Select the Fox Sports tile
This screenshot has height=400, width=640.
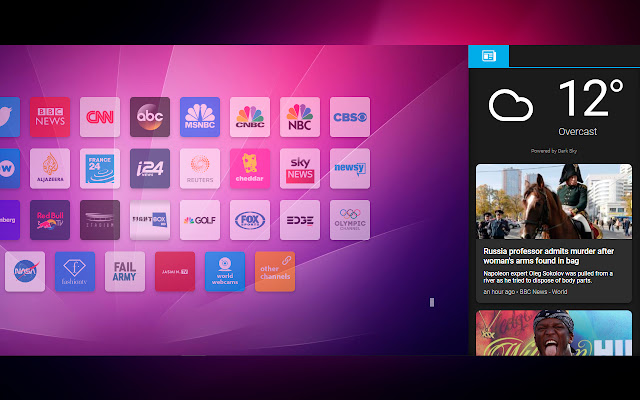[250, 220]
